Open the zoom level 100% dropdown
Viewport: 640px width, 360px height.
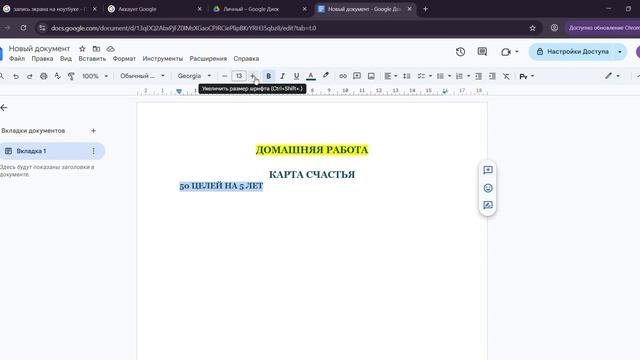tap(95, 76)
